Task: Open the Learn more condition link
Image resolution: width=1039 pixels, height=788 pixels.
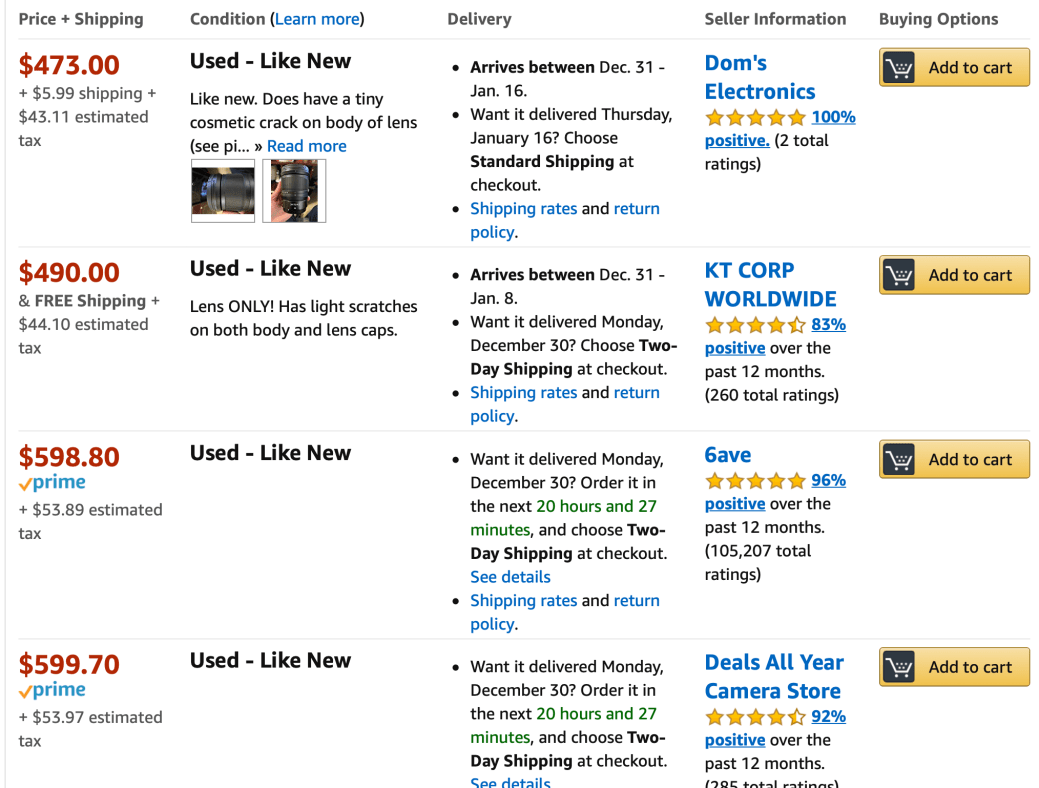Action: (317, 19)
